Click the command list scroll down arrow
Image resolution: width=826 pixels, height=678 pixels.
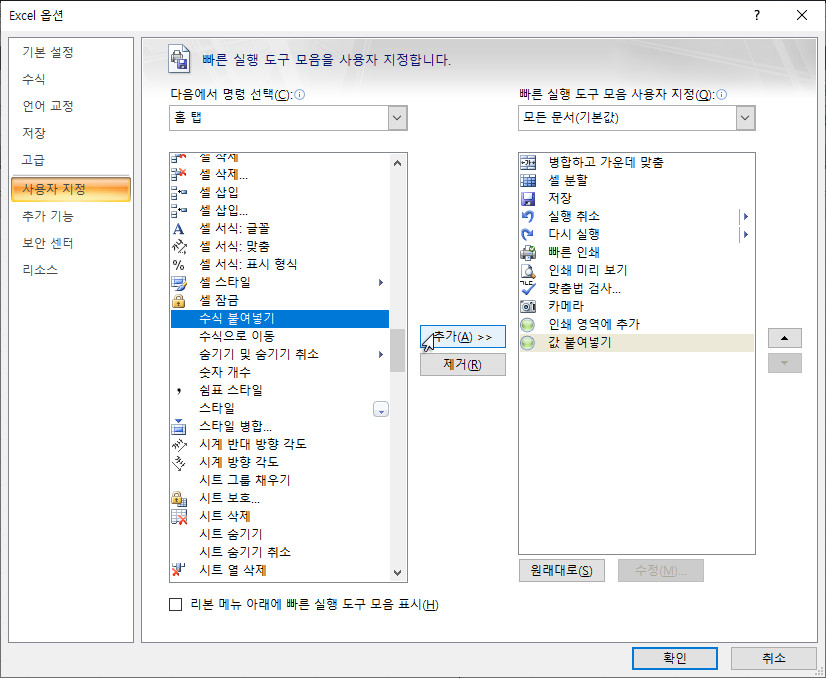(398, 573)
